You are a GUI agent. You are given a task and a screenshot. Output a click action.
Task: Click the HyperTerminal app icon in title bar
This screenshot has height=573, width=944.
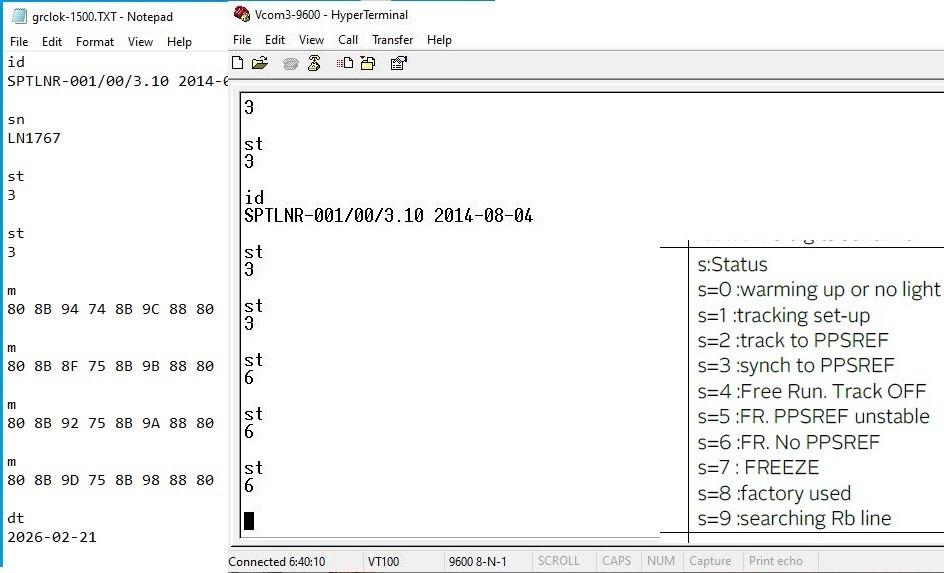coord(241,14)
